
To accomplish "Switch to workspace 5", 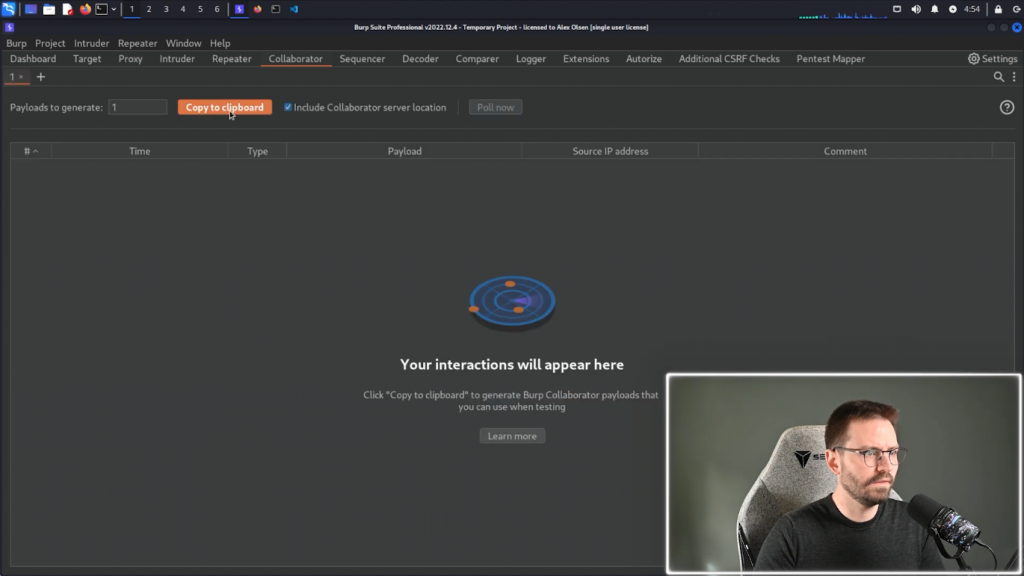I will (x=200, y=9).
